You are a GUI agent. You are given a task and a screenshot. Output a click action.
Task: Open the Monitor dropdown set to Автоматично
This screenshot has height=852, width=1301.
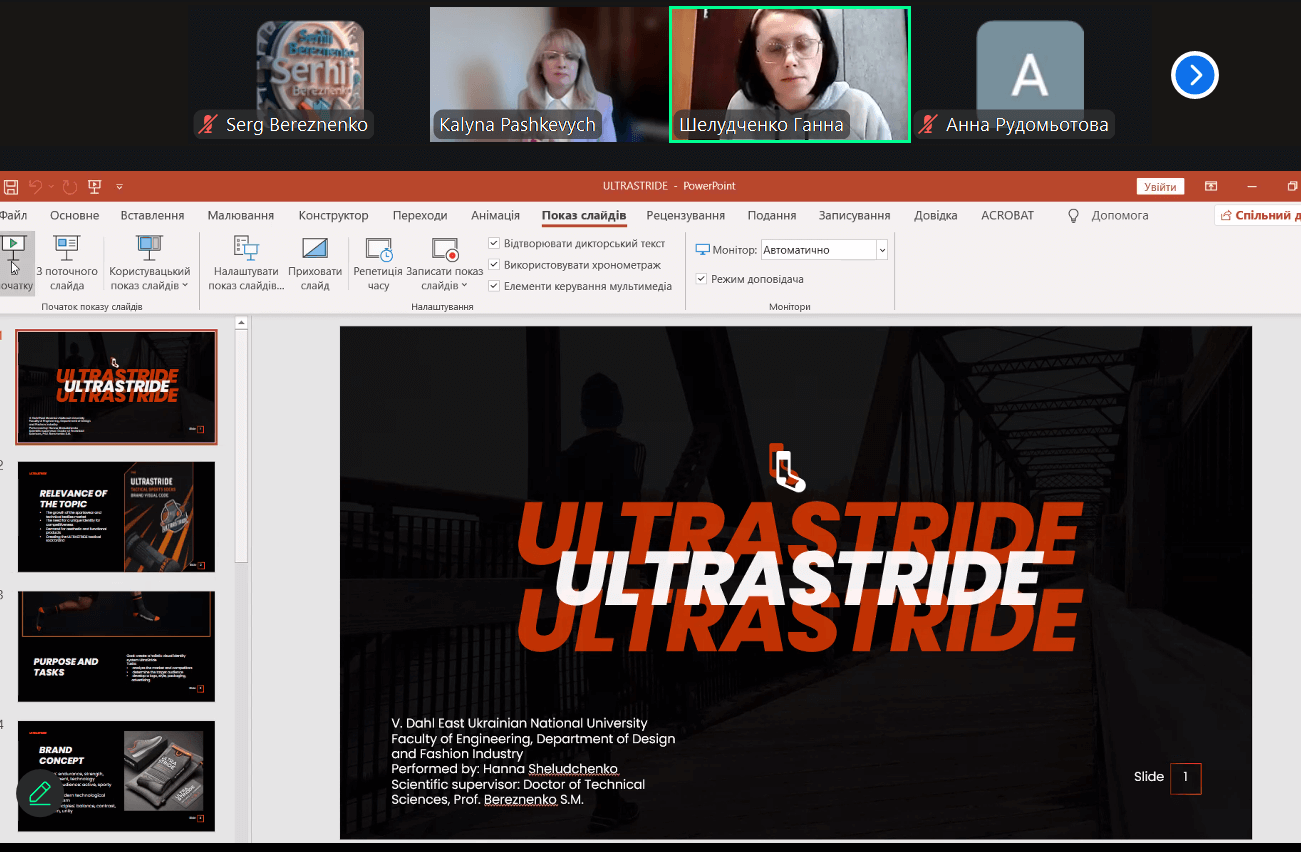pos(824,250)
